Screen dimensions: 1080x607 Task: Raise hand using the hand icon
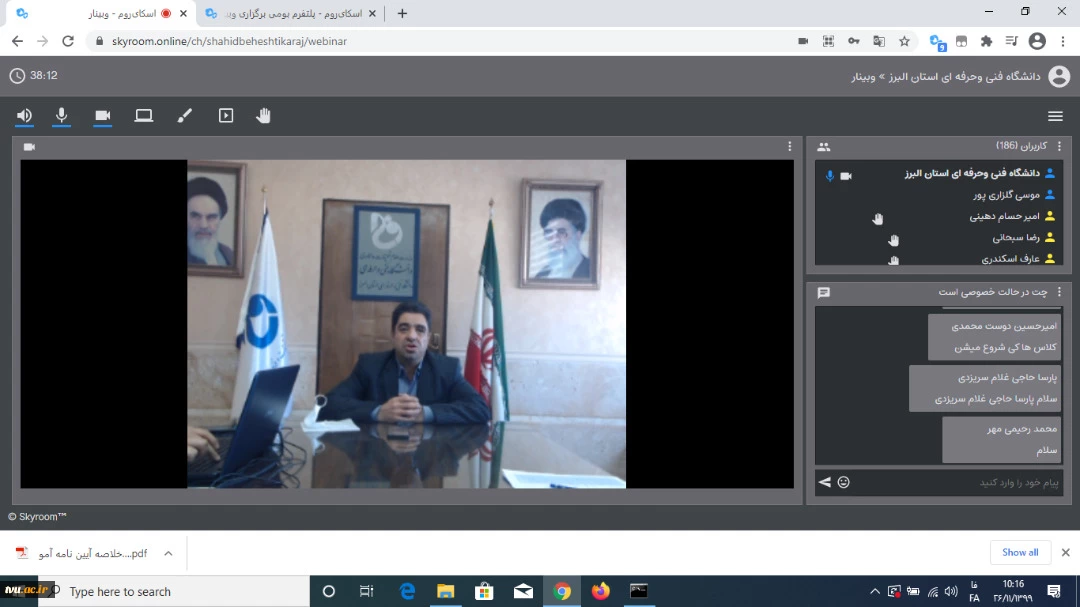coord(263,116)
